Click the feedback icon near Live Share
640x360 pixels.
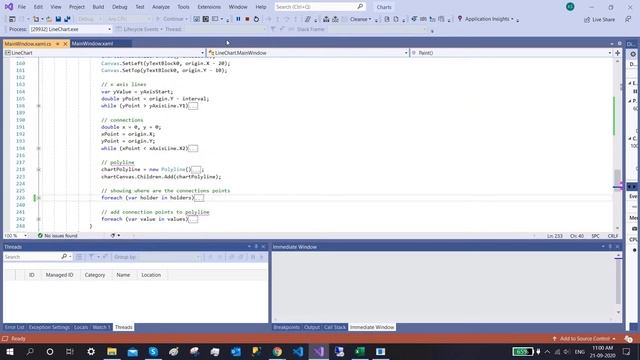click(628, 19)
